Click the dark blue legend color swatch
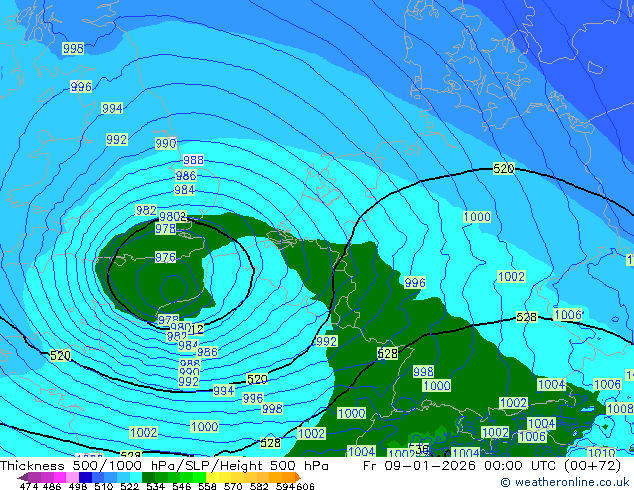 coord(85,477)
